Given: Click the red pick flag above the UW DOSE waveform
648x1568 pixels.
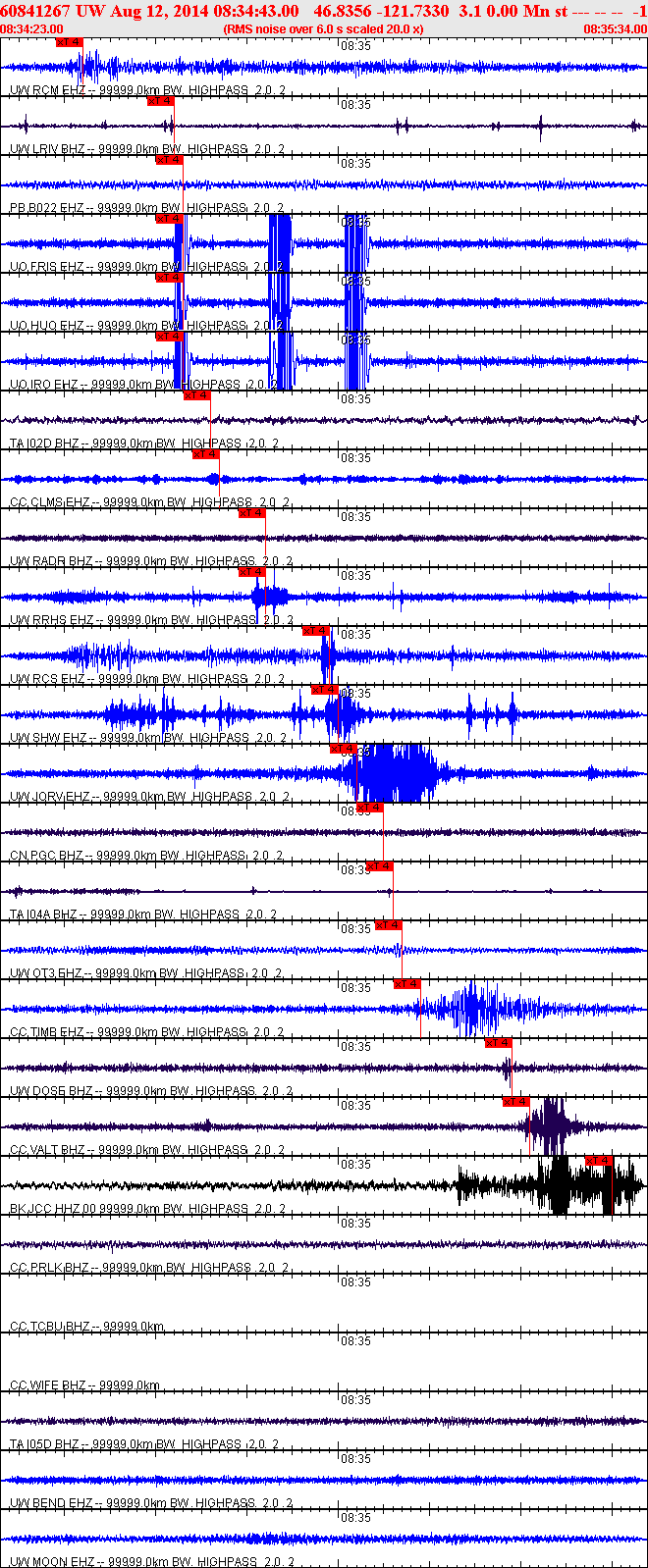Looking at the screenshot, I should coord(499,1043).
